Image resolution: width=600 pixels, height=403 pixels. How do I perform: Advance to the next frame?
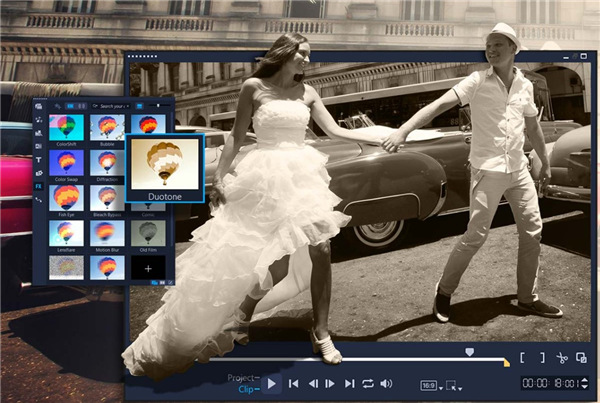(x=331, y=383)
